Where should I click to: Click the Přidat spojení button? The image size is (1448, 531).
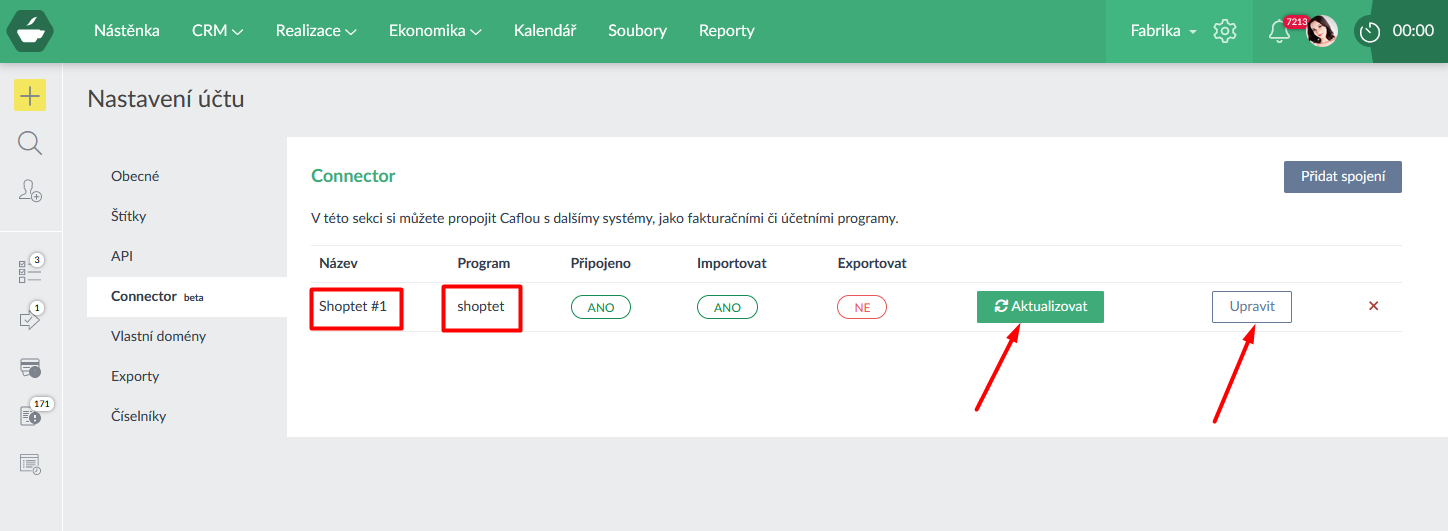tap(1342, 176)
